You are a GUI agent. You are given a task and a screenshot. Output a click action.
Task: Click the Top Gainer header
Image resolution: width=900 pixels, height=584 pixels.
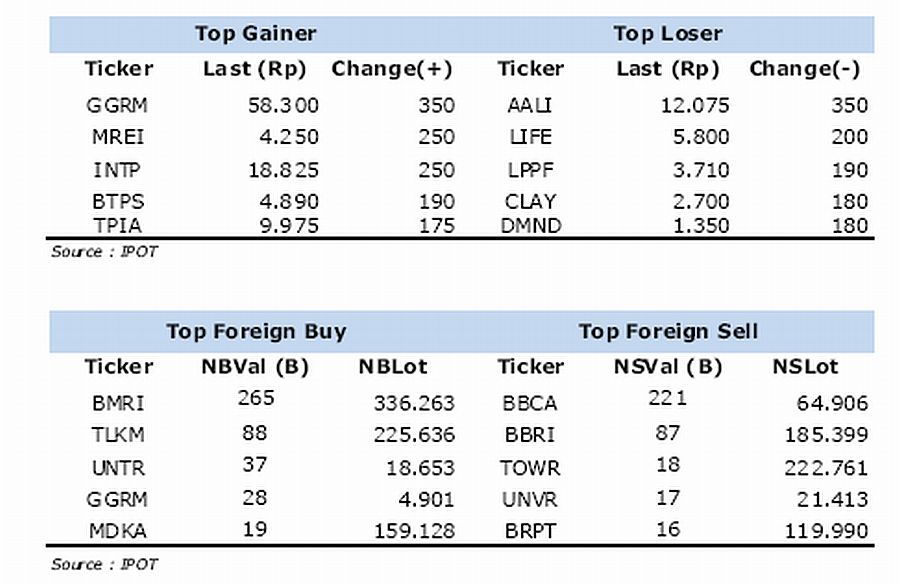[255, 33]
